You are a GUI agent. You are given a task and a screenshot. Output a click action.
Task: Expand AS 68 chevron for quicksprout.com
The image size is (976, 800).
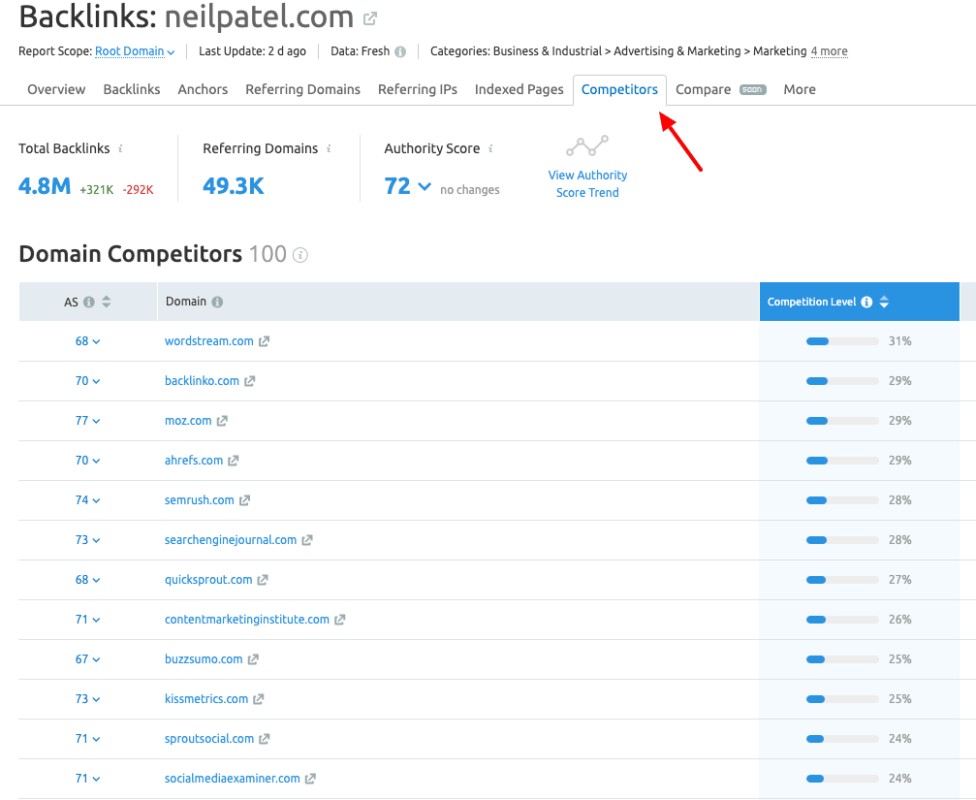click(x=96, y=581)
